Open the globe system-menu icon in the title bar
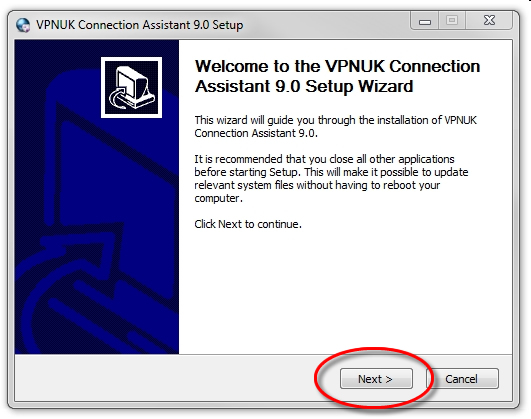 click(23, 25)
